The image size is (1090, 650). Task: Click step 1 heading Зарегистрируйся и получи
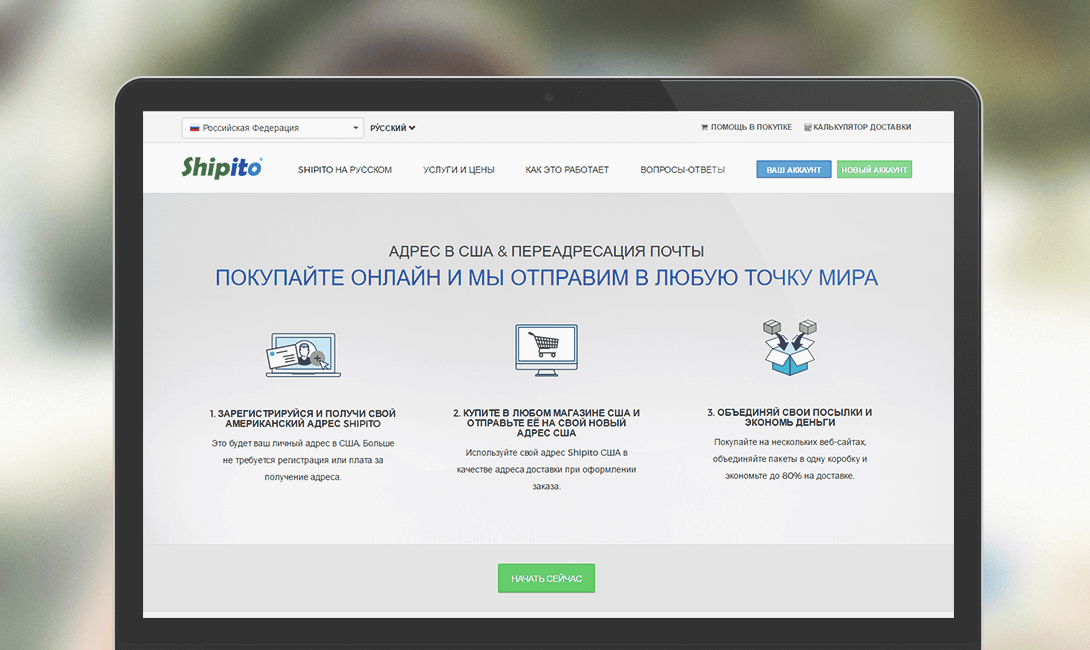pyautogui.click(x=303, y=419)
